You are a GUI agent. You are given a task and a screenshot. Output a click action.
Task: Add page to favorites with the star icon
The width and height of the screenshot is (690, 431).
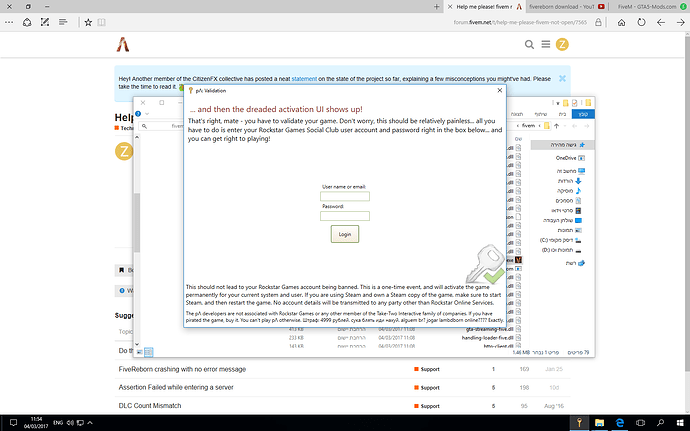[x=88, y=22]
